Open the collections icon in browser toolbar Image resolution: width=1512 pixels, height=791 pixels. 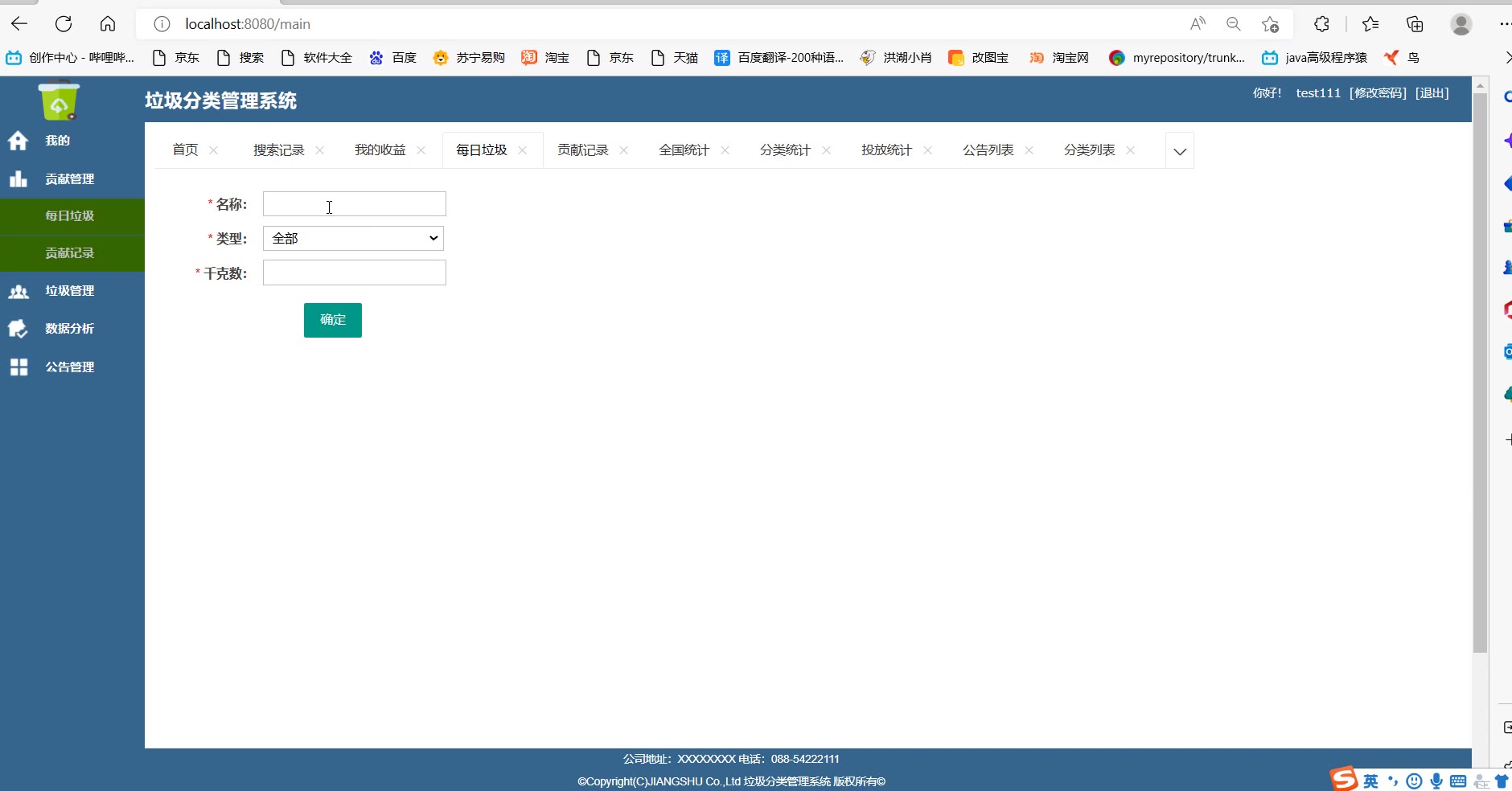[x=1415, y=24]
